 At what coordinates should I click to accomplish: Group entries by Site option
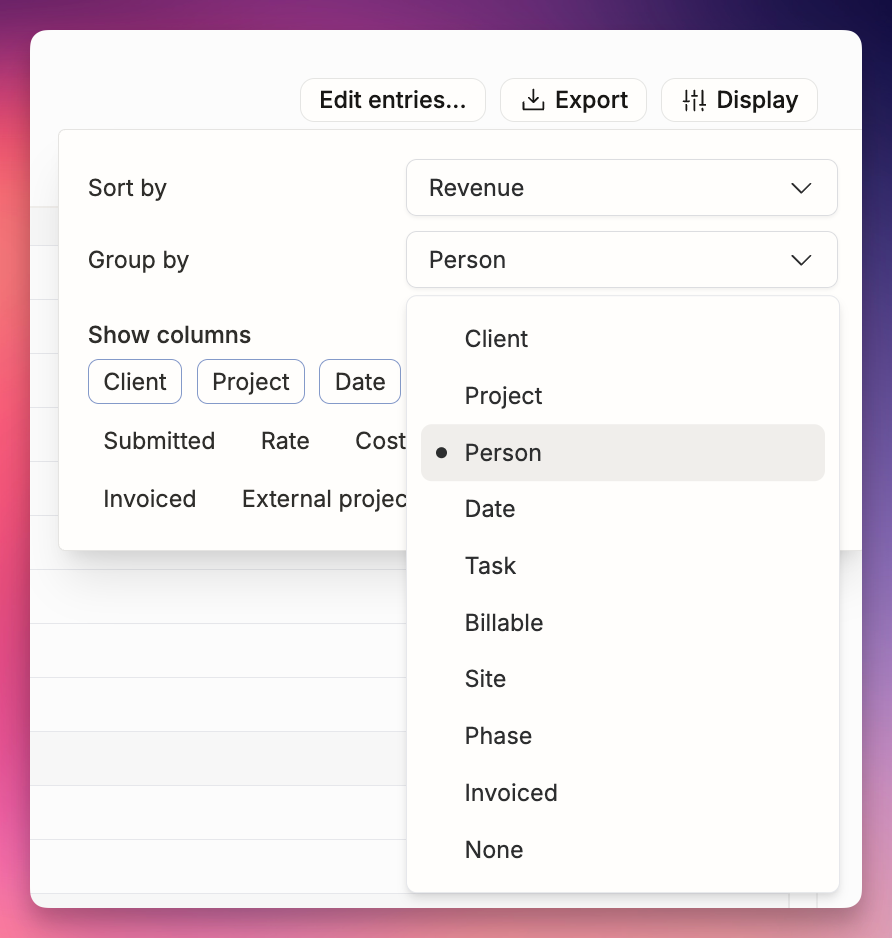click(623, 679)
